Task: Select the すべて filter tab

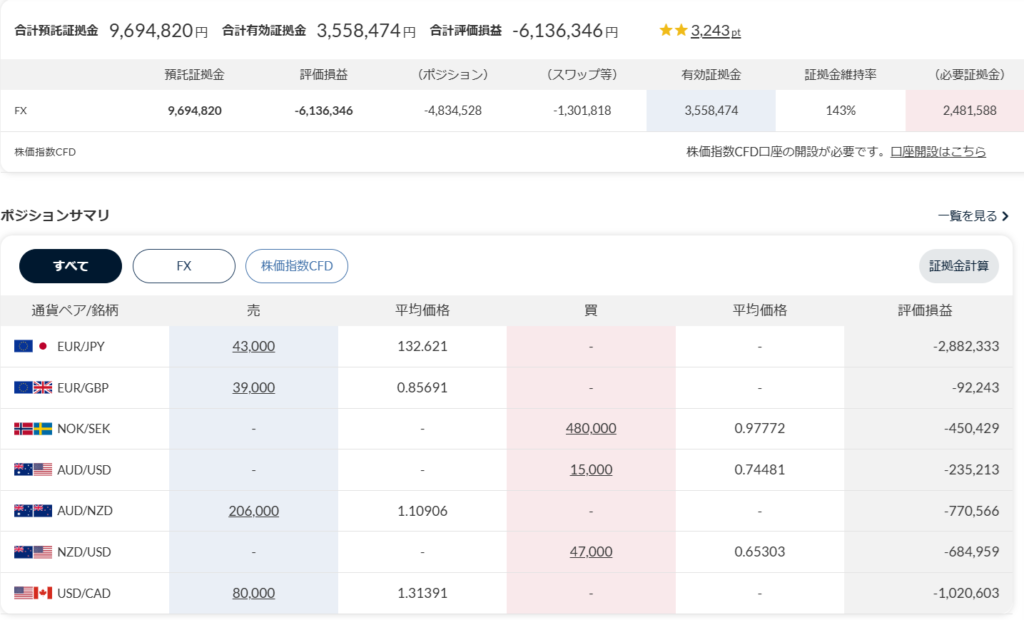Action: click(70, 266)
